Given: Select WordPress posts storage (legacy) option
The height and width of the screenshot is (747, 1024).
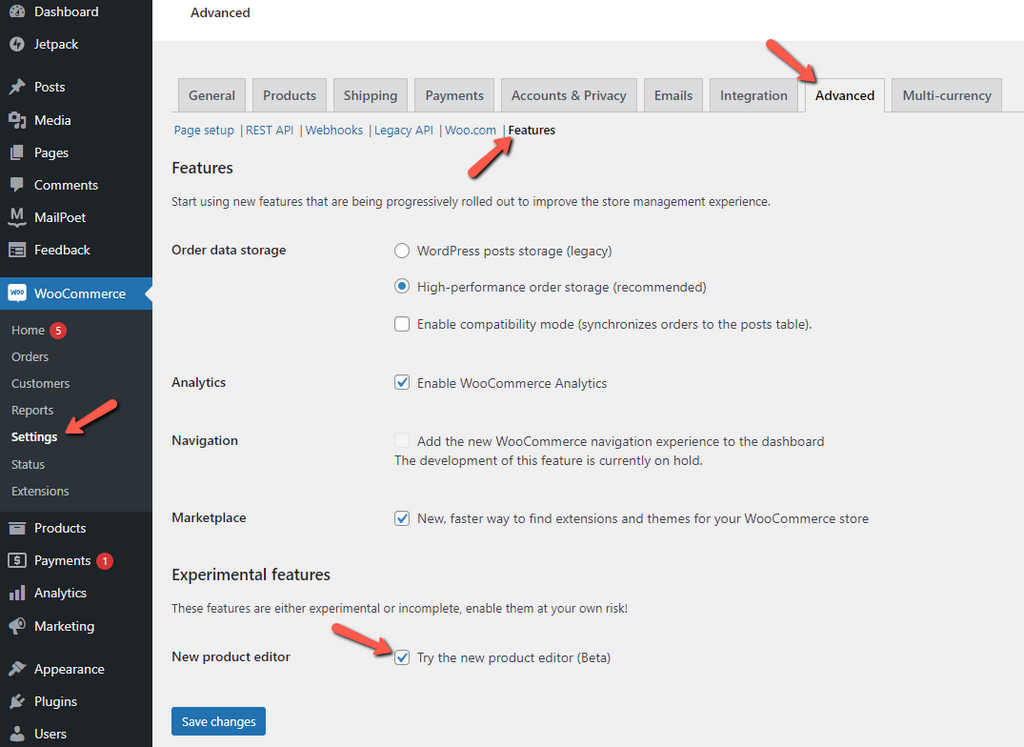Looking at the screenshot, I should click(x=401, y=250).
